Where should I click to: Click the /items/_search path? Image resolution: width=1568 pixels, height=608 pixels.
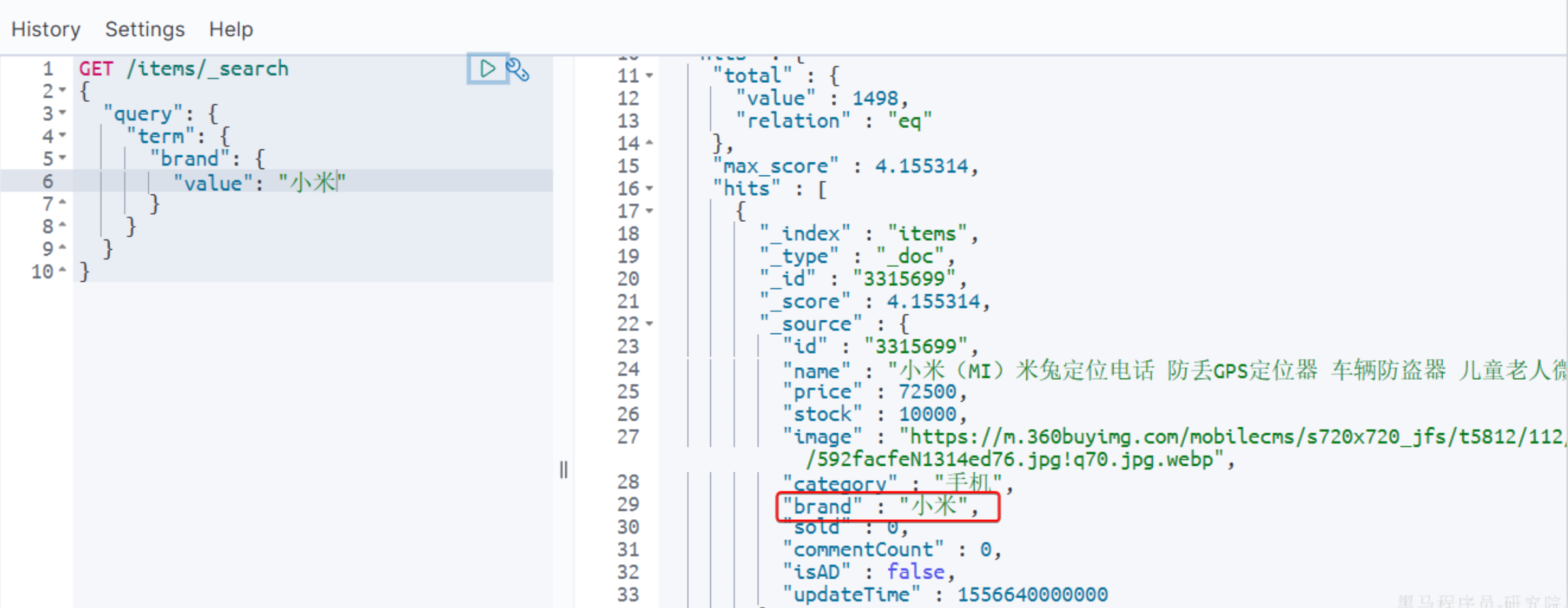tap(208, 68)
